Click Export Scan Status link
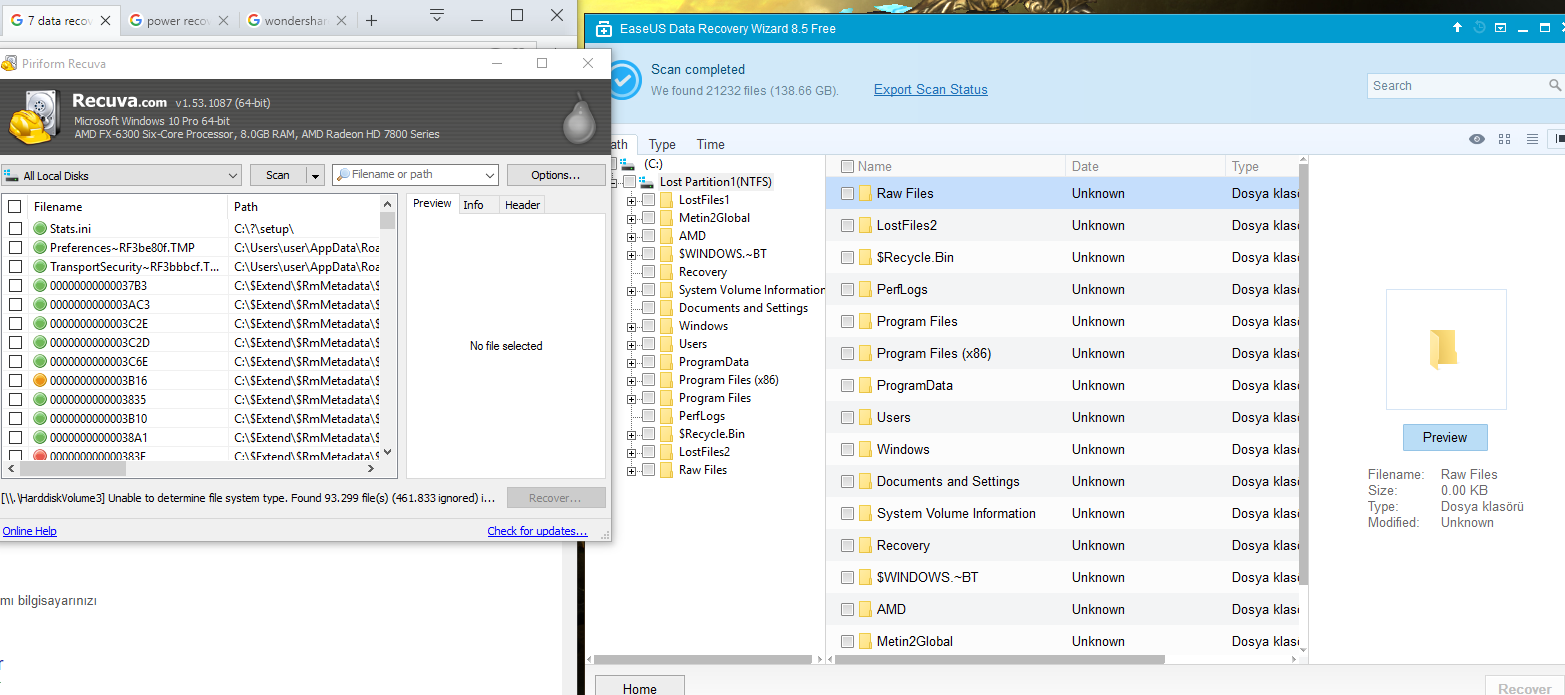This screenshot has width=1565, height=695. (931, 89)
